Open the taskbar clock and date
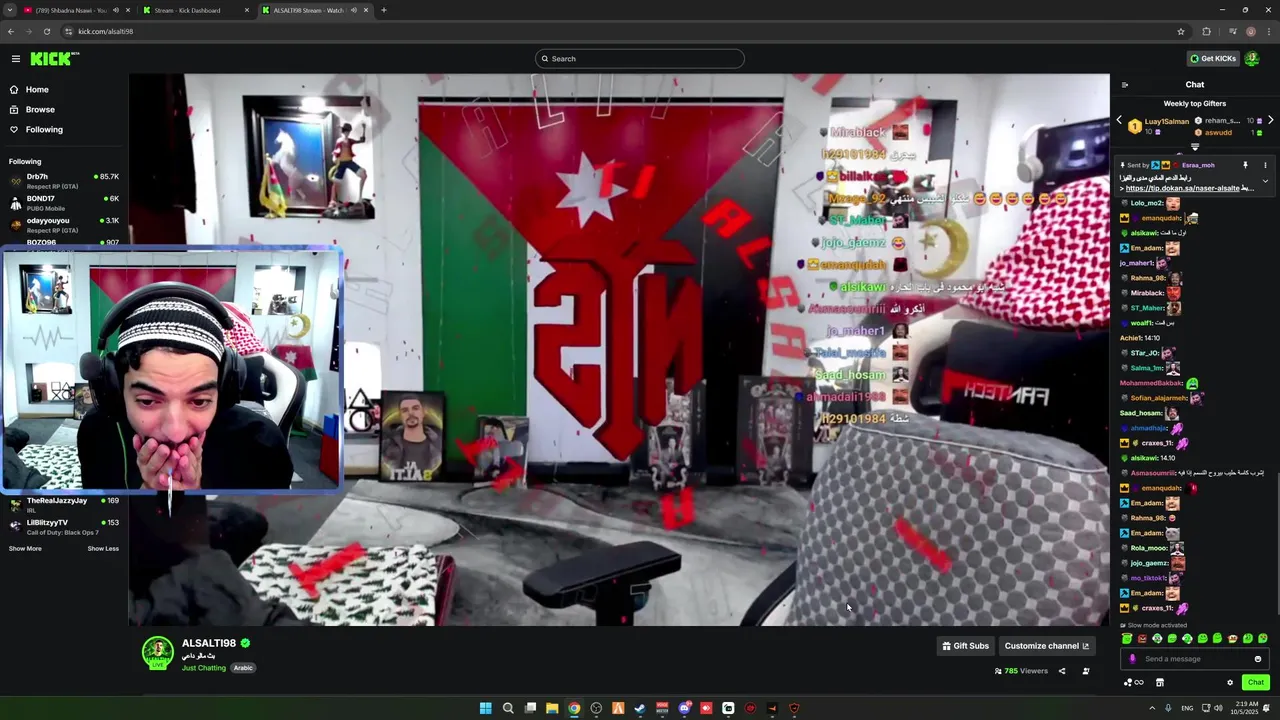 (1246, 708)
